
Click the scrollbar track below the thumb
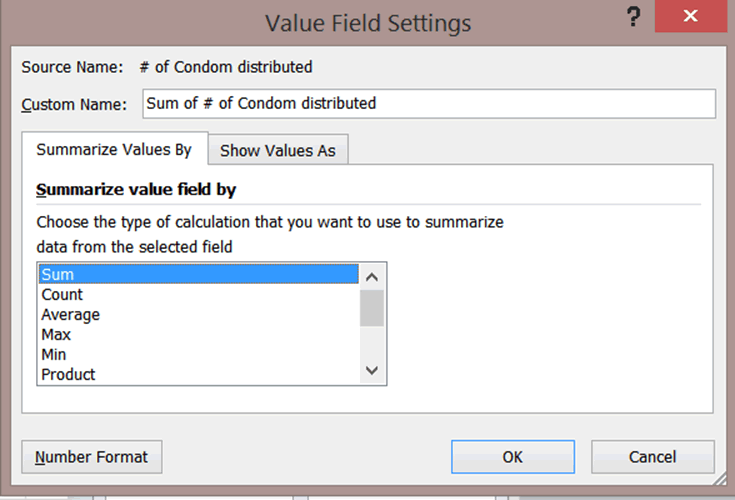(x=372, y=343)
